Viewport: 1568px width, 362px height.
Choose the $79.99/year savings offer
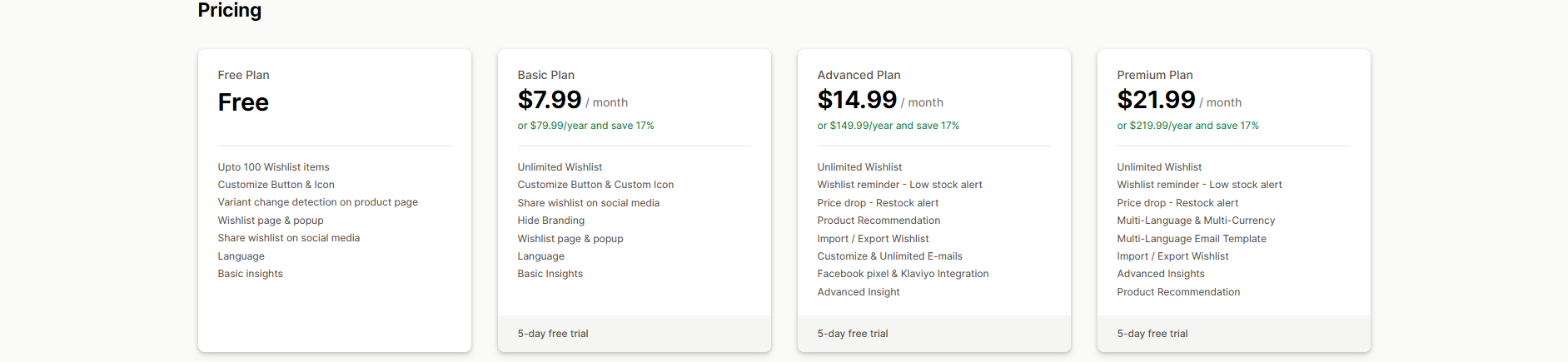coord(585,126)
